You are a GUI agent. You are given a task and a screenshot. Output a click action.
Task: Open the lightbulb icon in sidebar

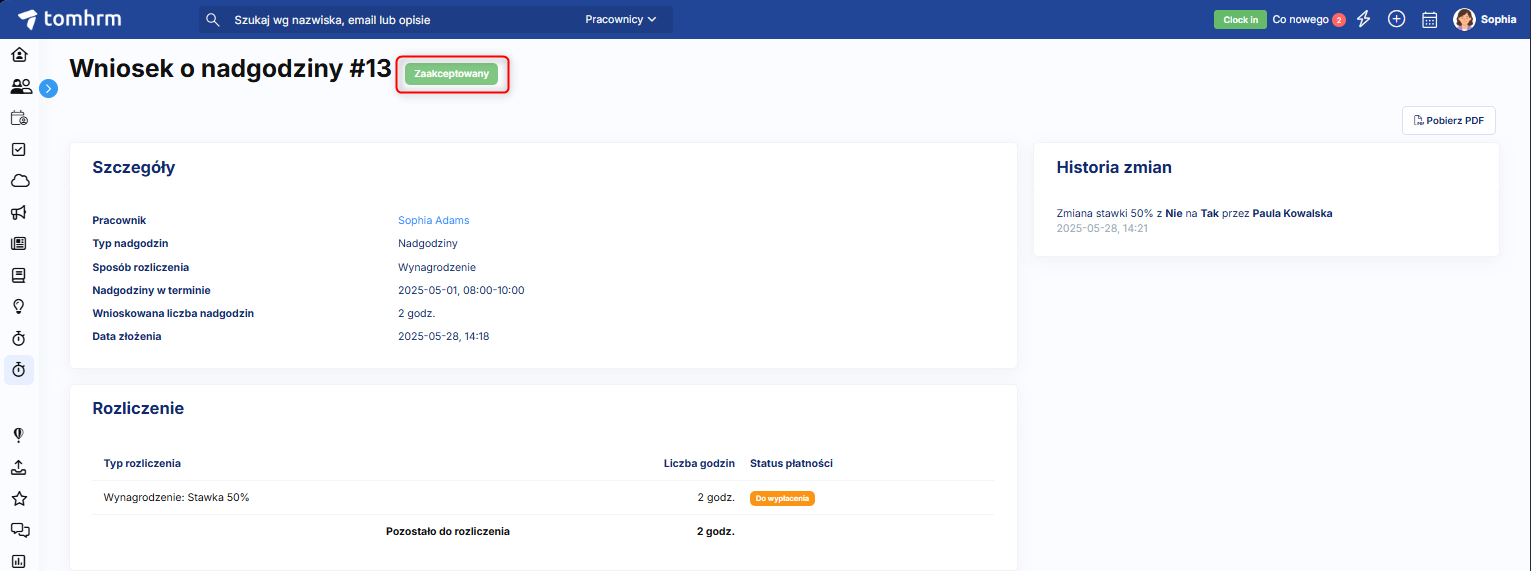pos(19,306)
